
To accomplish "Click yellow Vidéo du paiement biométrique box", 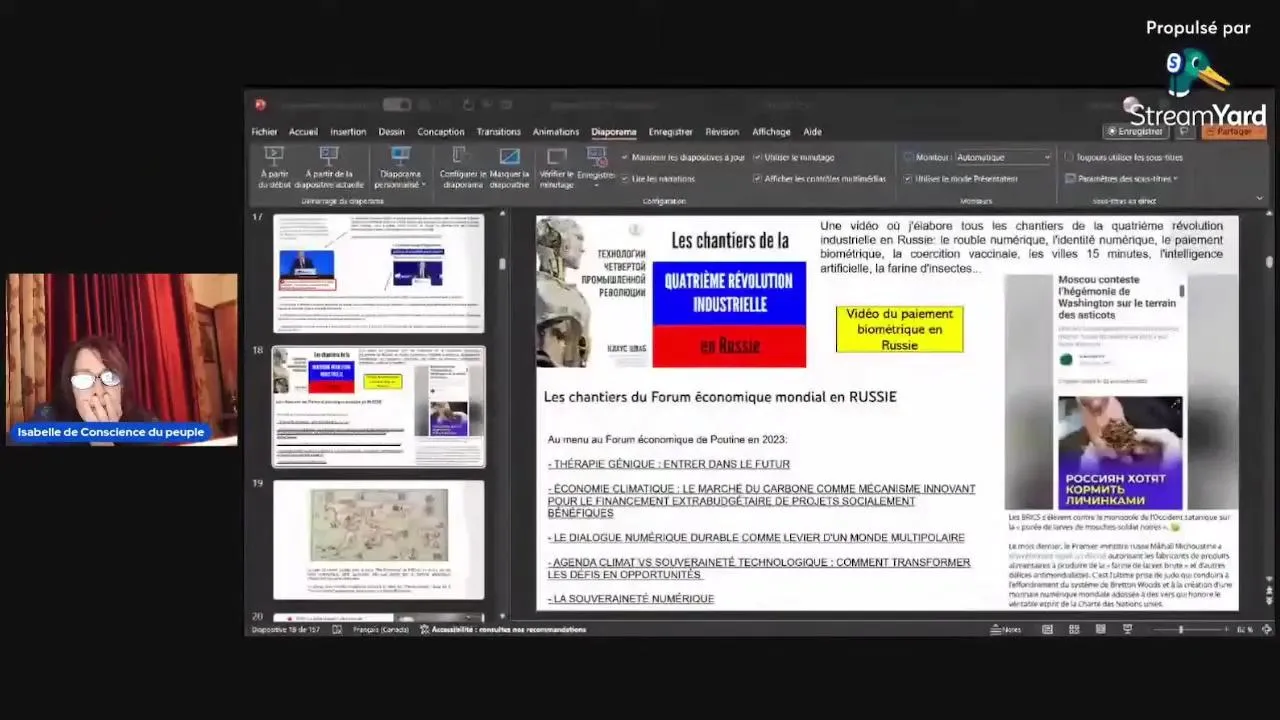I will (899, 329).
